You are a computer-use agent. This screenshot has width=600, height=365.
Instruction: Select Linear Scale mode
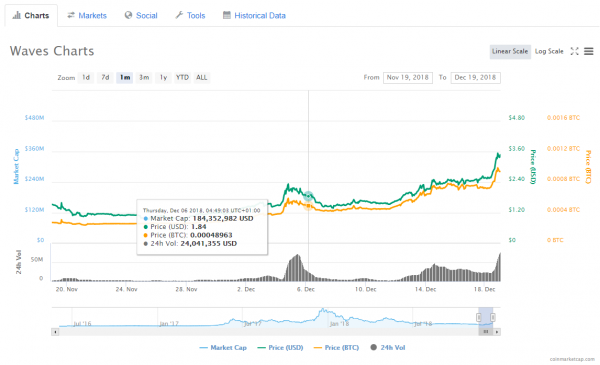coord(510,51)
